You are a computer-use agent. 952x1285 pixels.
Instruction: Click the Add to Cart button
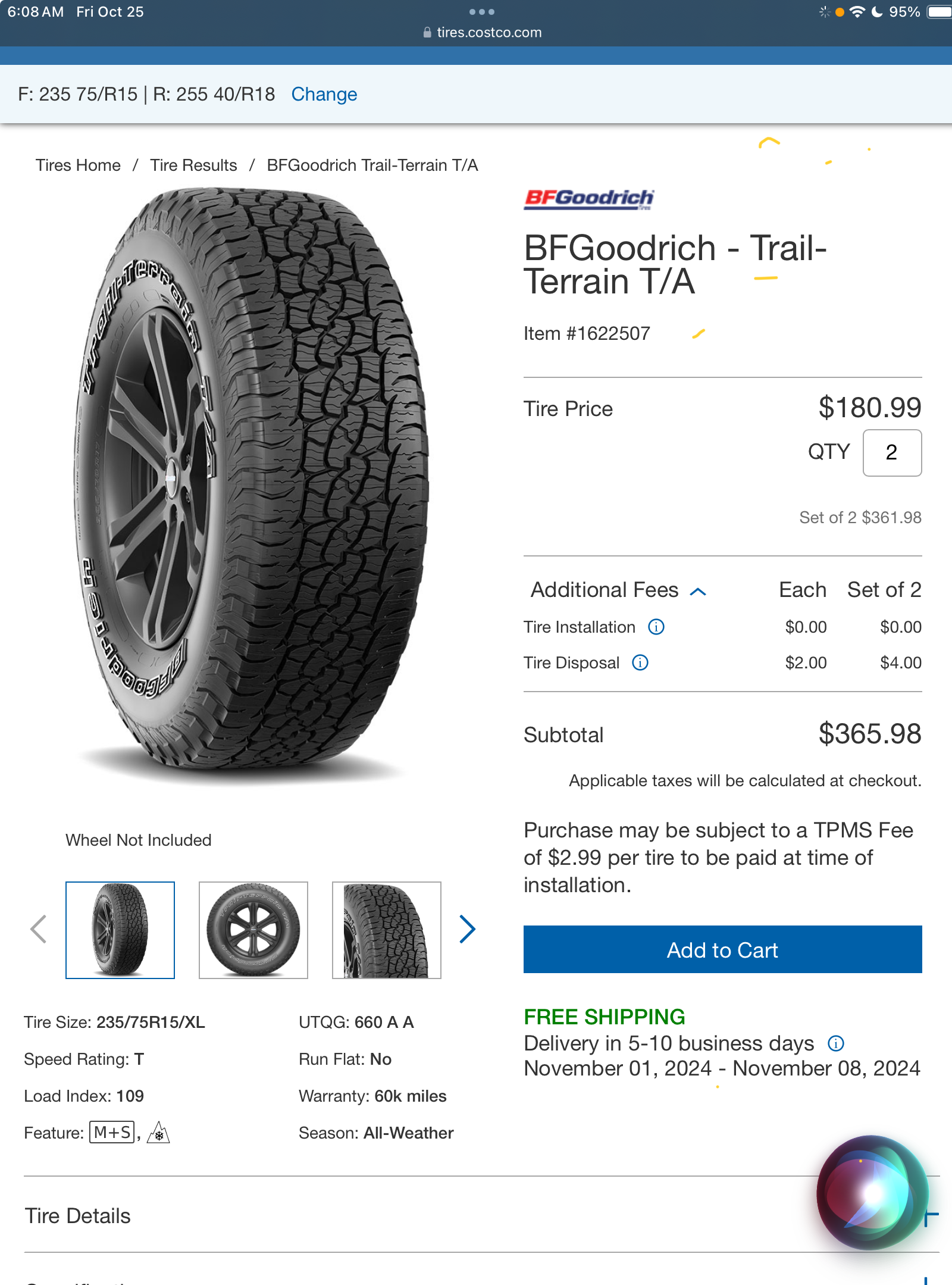722,949
